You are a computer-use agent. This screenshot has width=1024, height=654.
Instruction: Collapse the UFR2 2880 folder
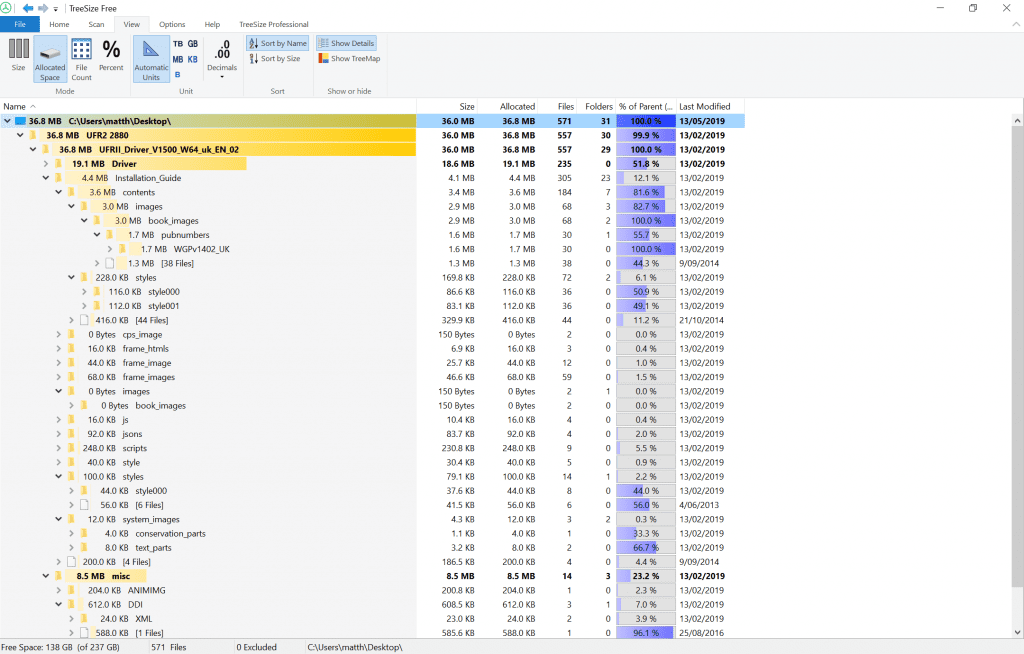click(x=20, y=135)
